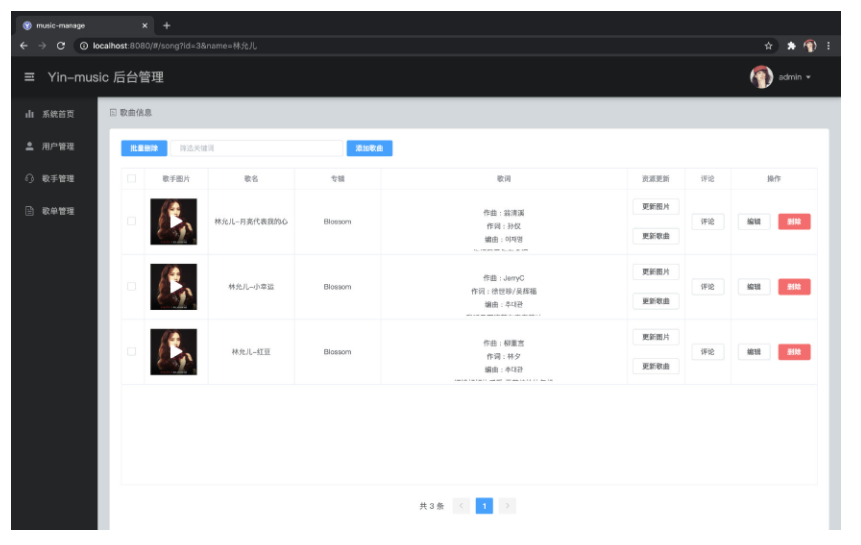
Task: Click Blossom album cell in 小幸运 row
Action: click(337, 286)
